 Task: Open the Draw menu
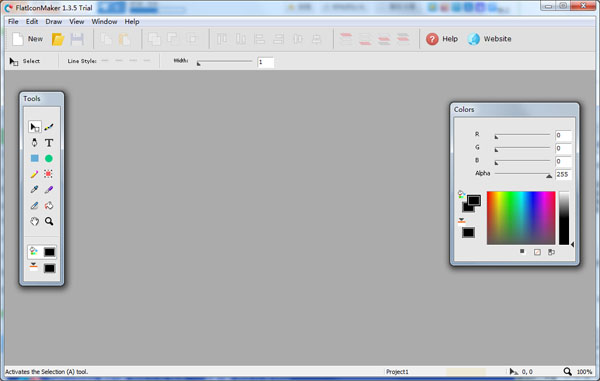tap(54, 22)
